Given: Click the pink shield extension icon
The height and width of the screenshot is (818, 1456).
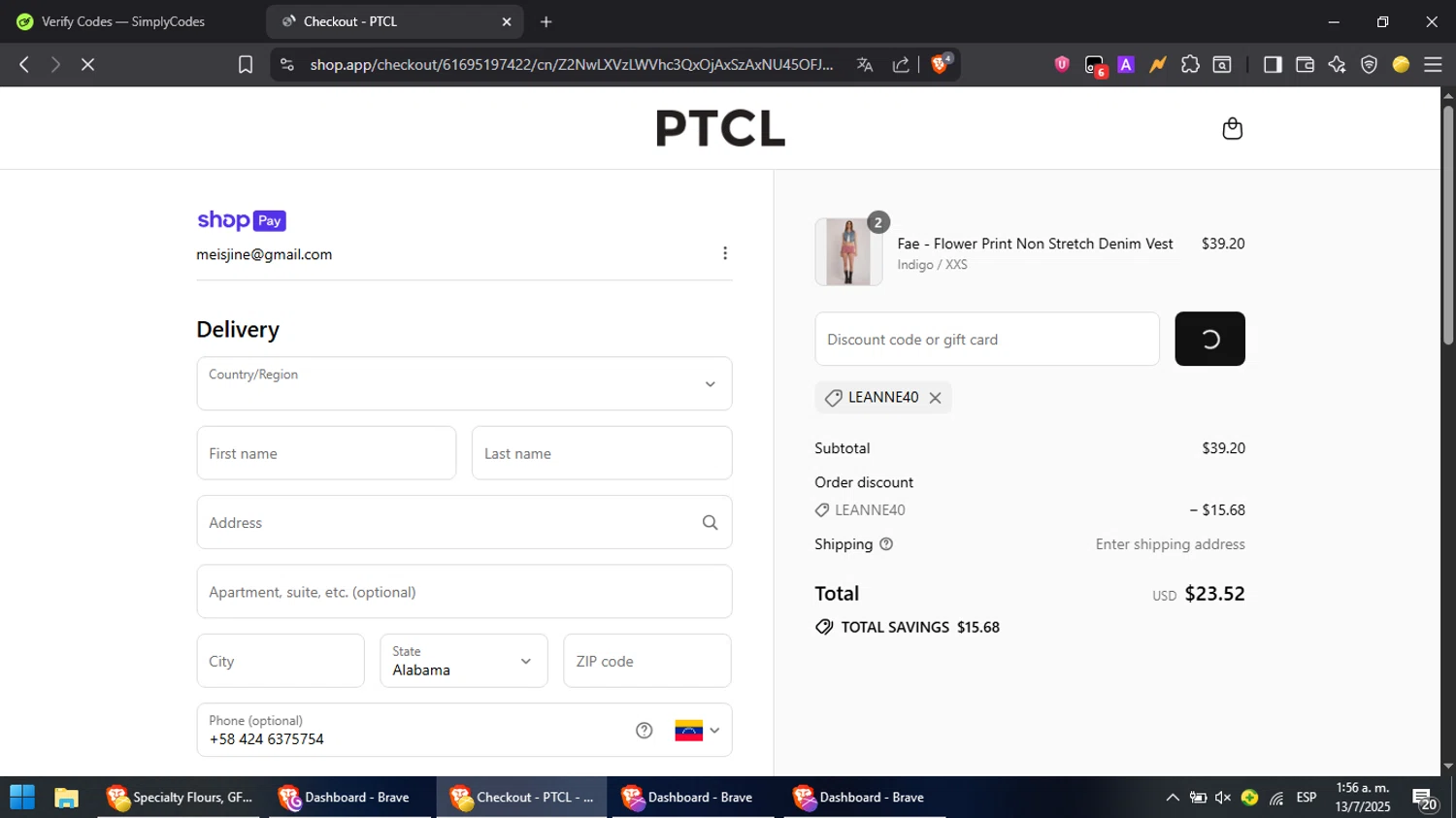Looking at the screenshot, I should pyautogui.click(x=1062, y=64).
